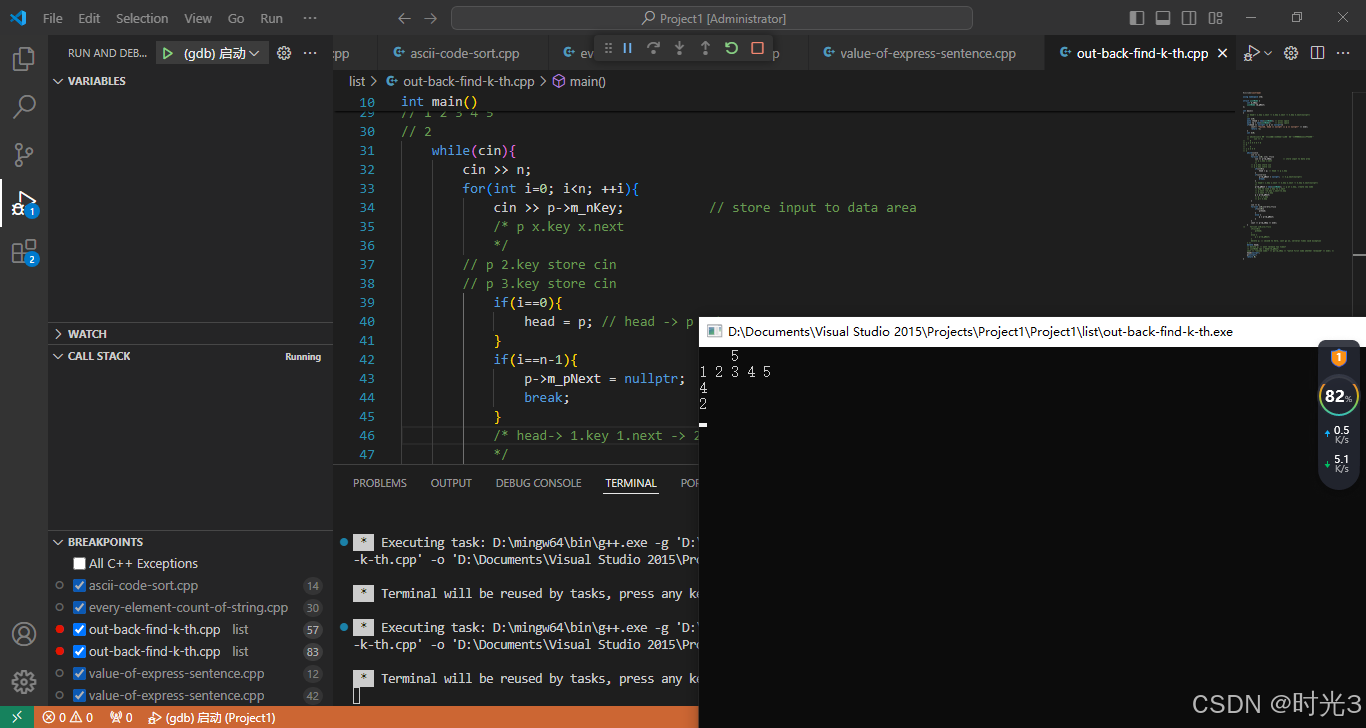Image resolution: width=1366 pixels, height=728 pixels.
Task: Click Step Over in the debug toolbar
Action: [654, 48]
